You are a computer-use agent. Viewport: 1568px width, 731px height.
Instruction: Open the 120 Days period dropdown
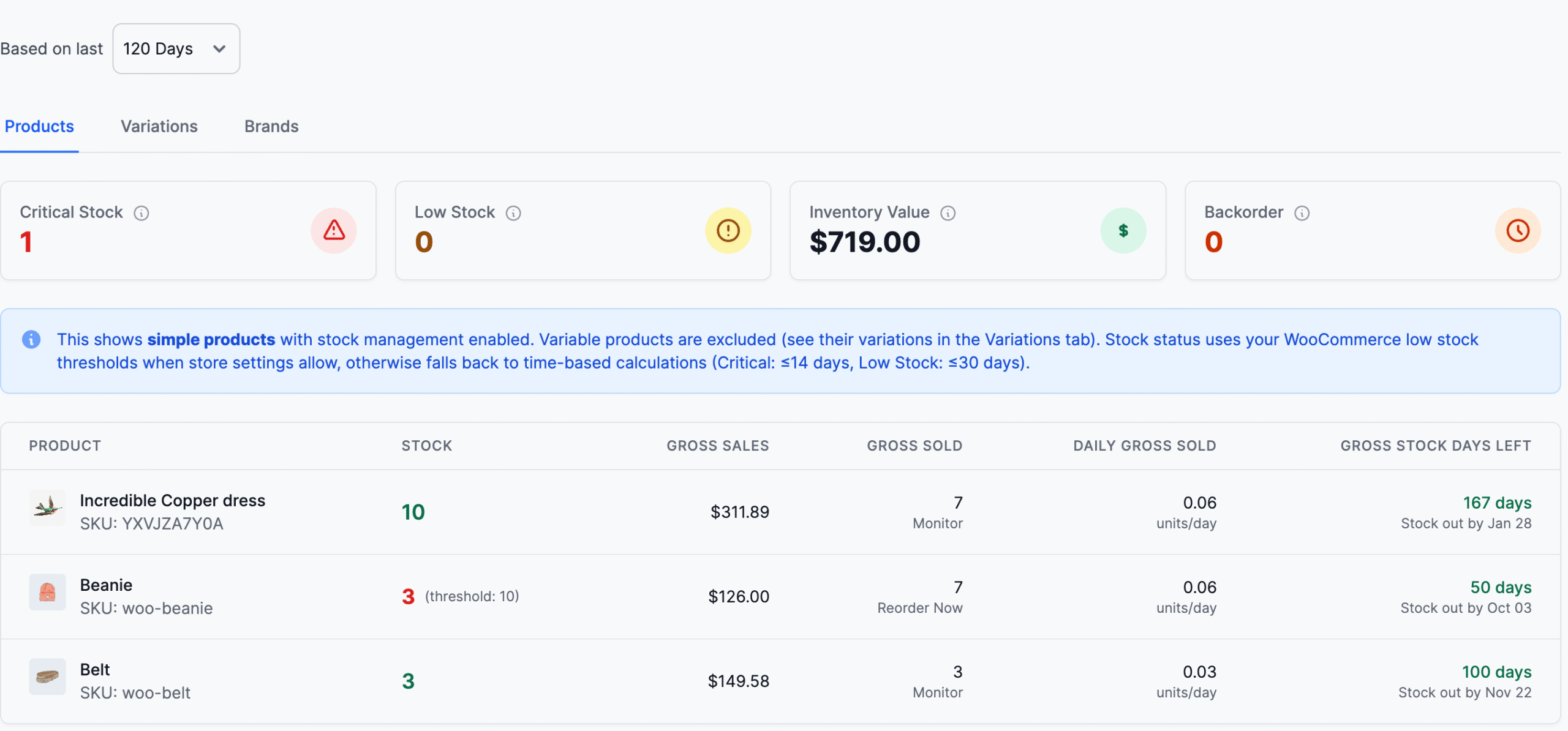176,48
